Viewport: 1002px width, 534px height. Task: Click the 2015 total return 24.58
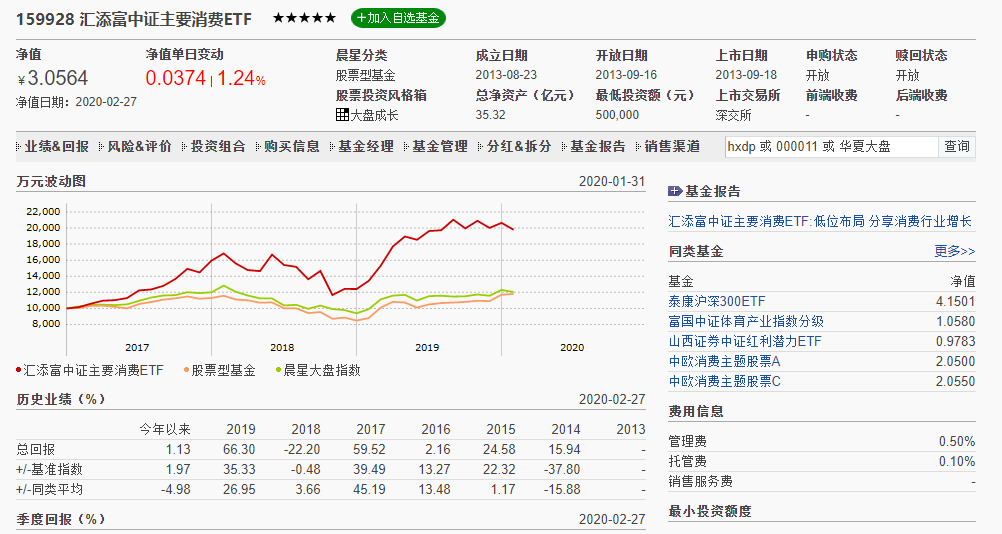499,449
